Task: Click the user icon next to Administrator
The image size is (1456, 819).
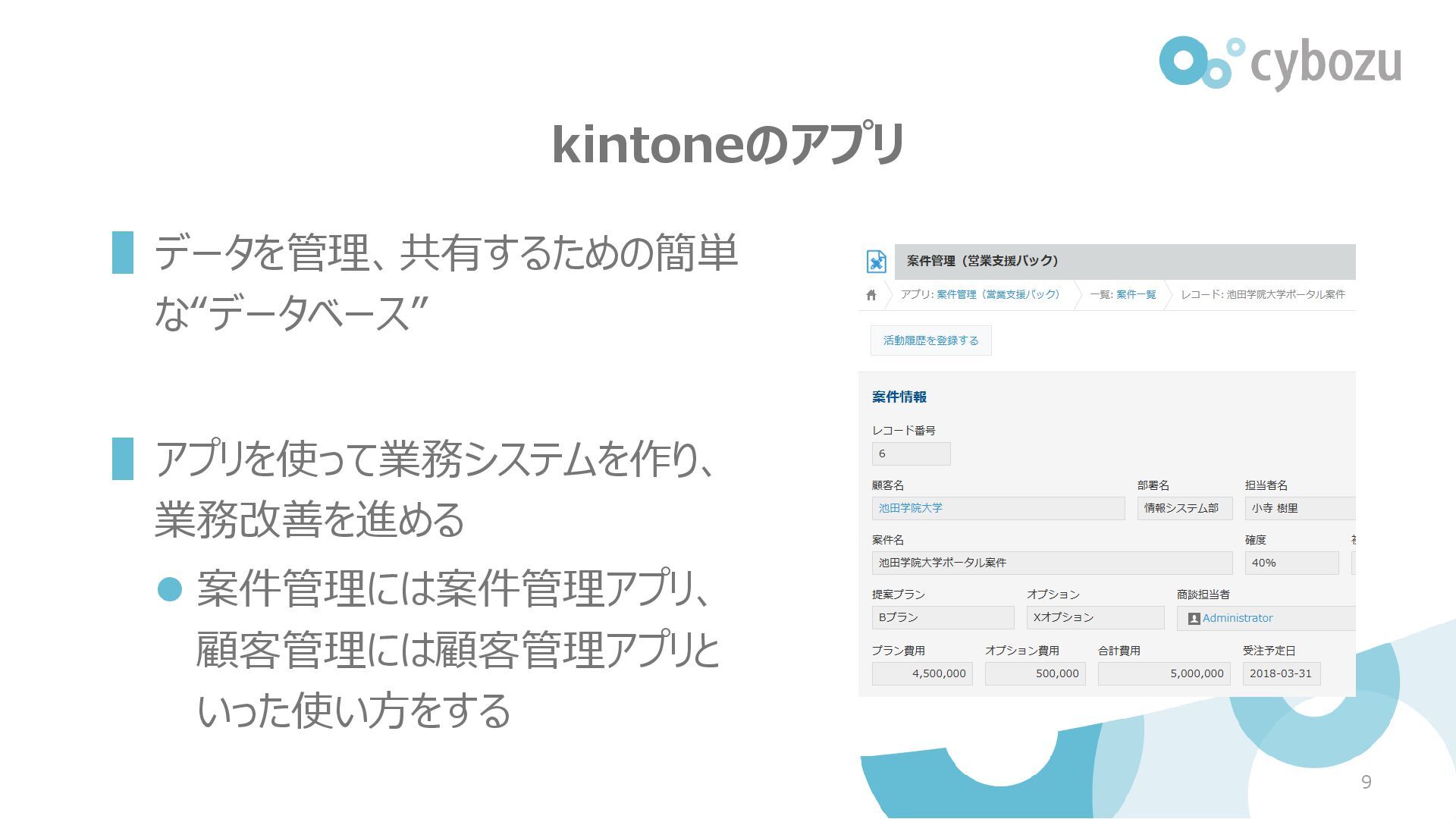Action: pyautogui.click(x=1193, y=619)
